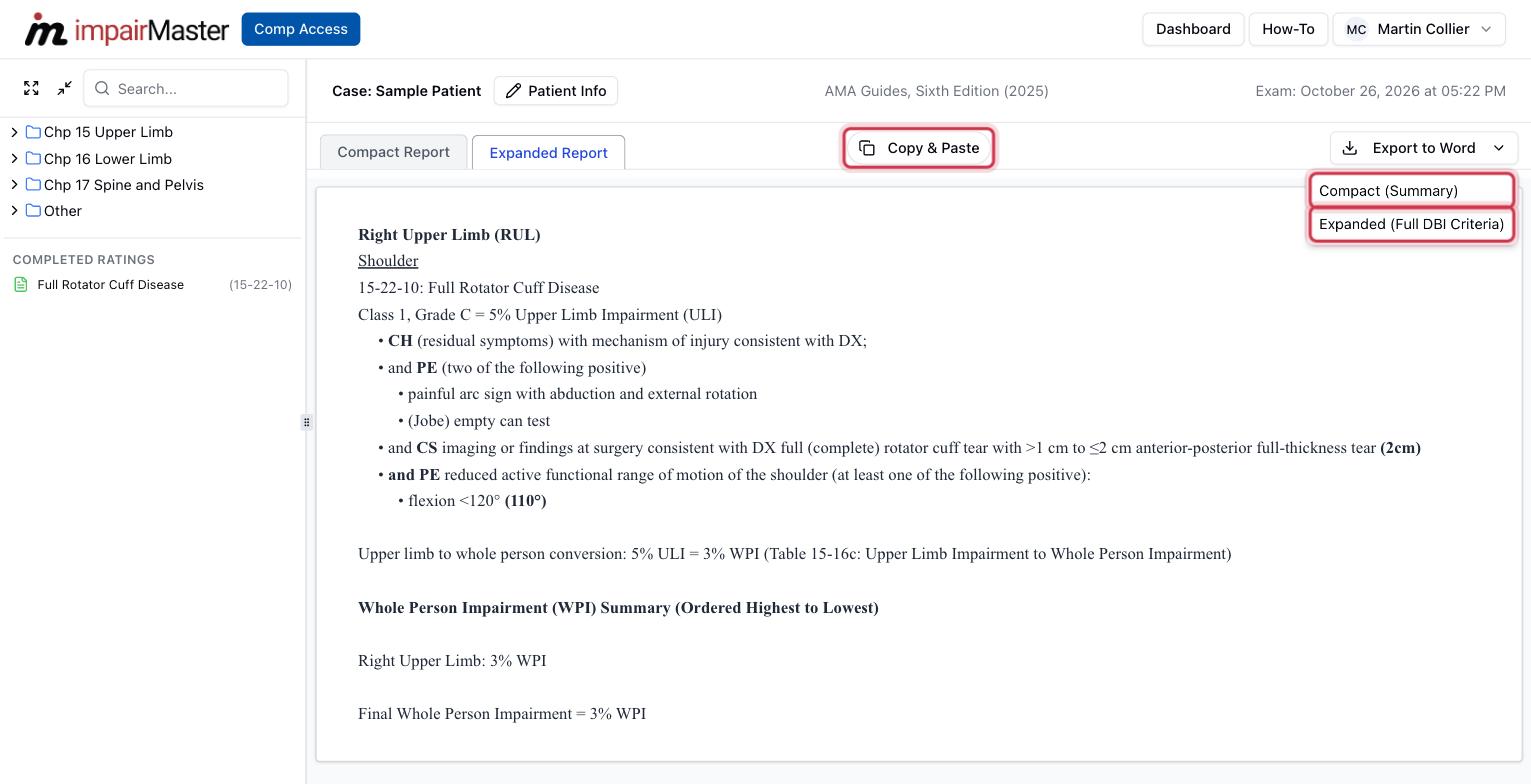Click the Chp 17 Spine and Pelvis folder icon

pyautogui.click(x=33, y=184)
